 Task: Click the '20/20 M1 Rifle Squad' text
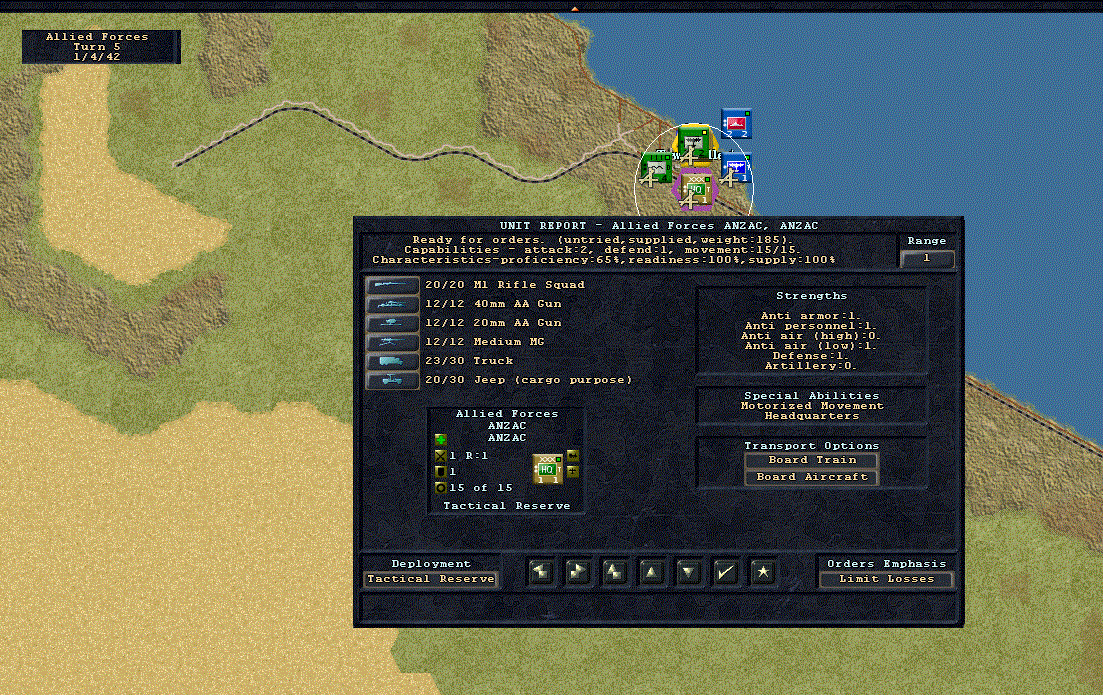(504, 285)
